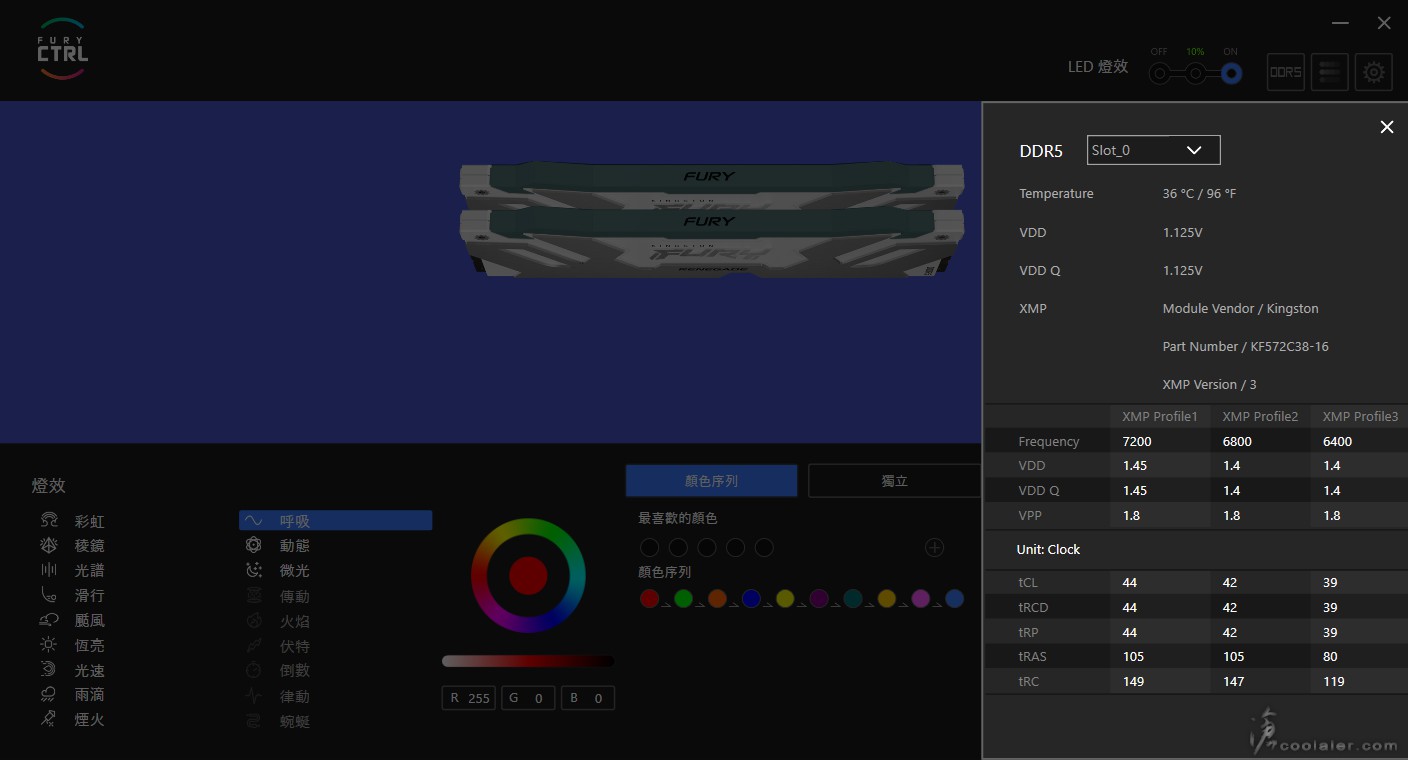
Task: Select the red swatch in color sequence
Action: pos(649,598)
